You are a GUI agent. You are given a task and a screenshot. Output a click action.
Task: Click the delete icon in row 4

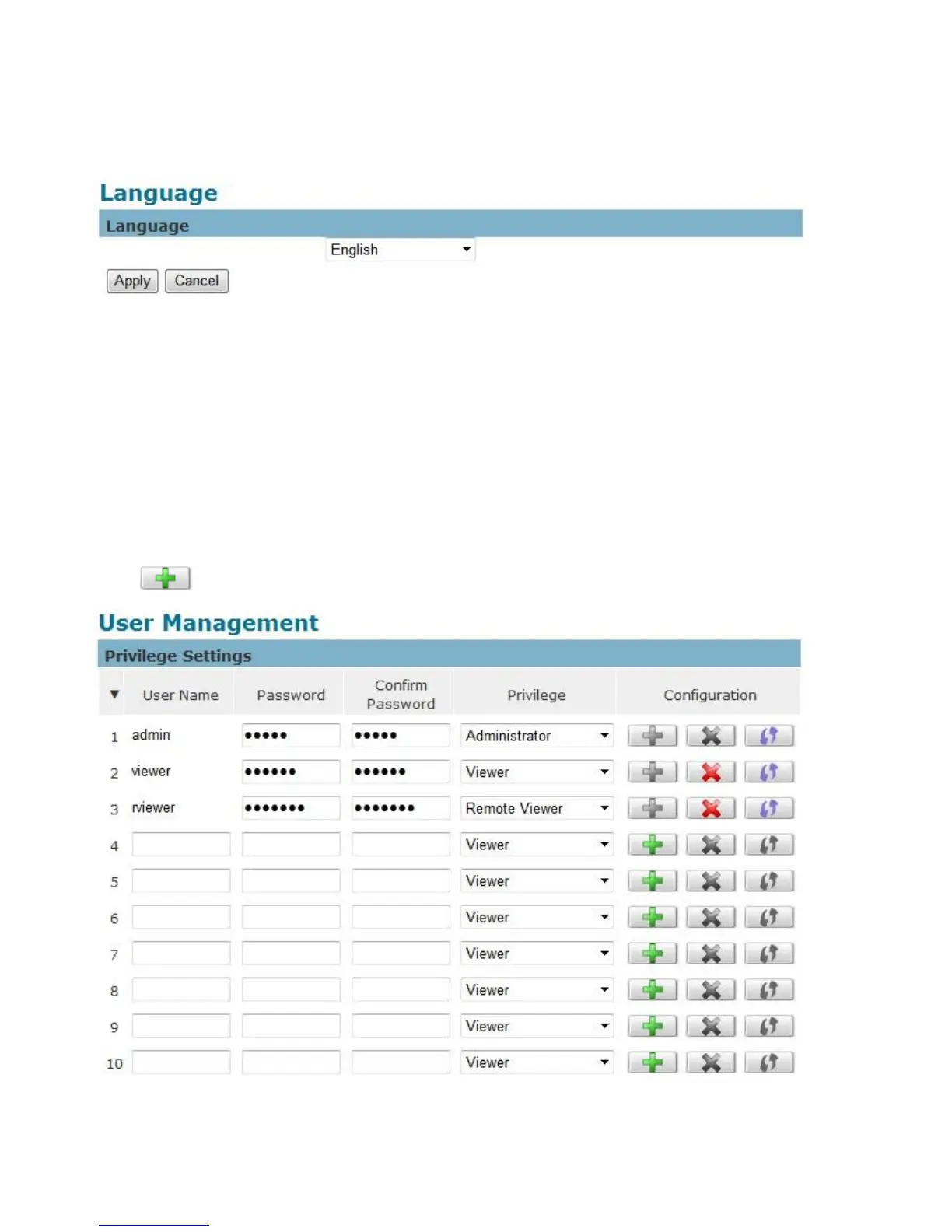(711, 845)
